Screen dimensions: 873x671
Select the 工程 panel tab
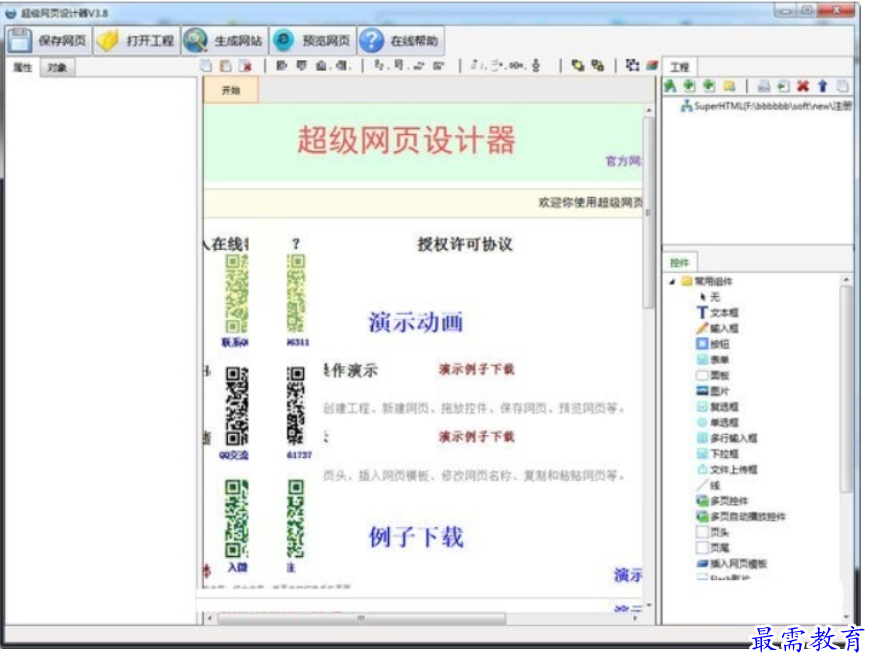[679, 67]
